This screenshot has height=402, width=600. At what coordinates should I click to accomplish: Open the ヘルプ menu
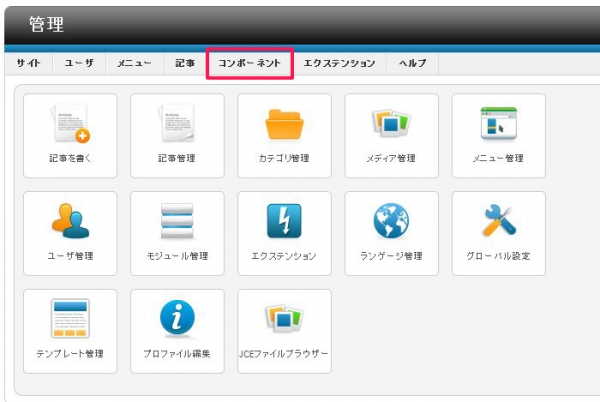point(412,63)
